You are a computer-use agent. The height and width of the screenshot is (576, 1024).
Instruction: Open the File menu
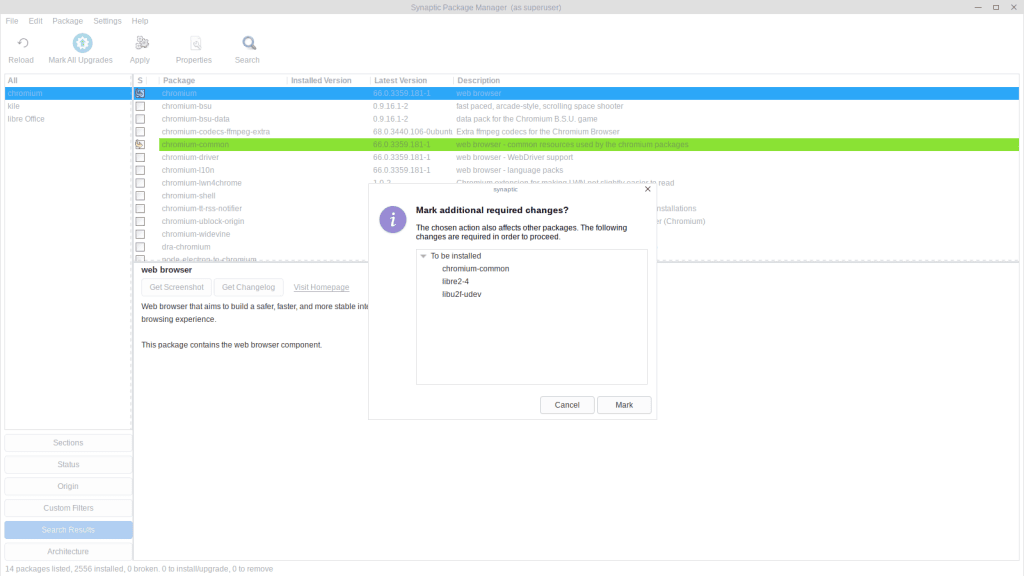tap(12, 21)
